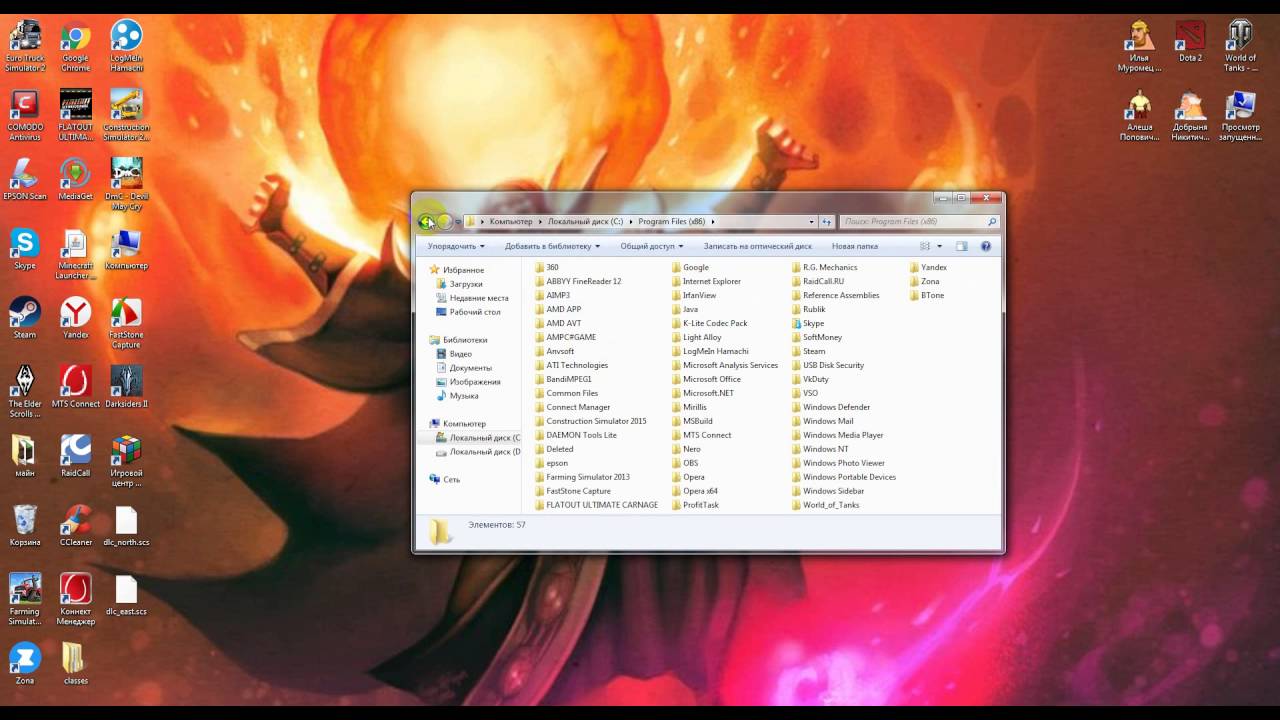
Task: Click the Skype desktop icon
Action: point(24,249)
